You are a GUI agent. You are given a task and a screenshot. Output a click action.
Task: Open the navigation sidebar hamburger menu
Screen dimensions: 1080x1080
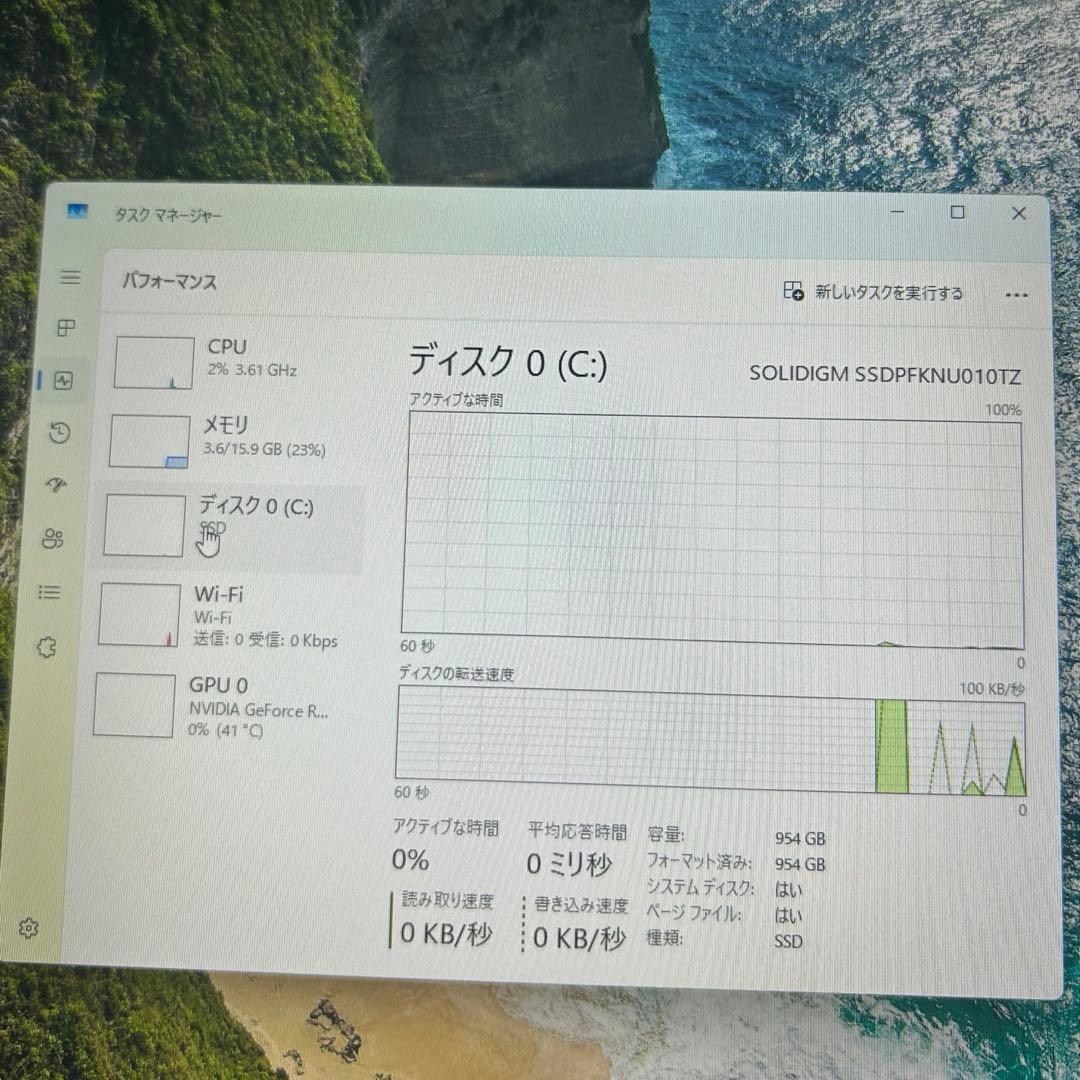pyautogui.click(x=70, y=278)
